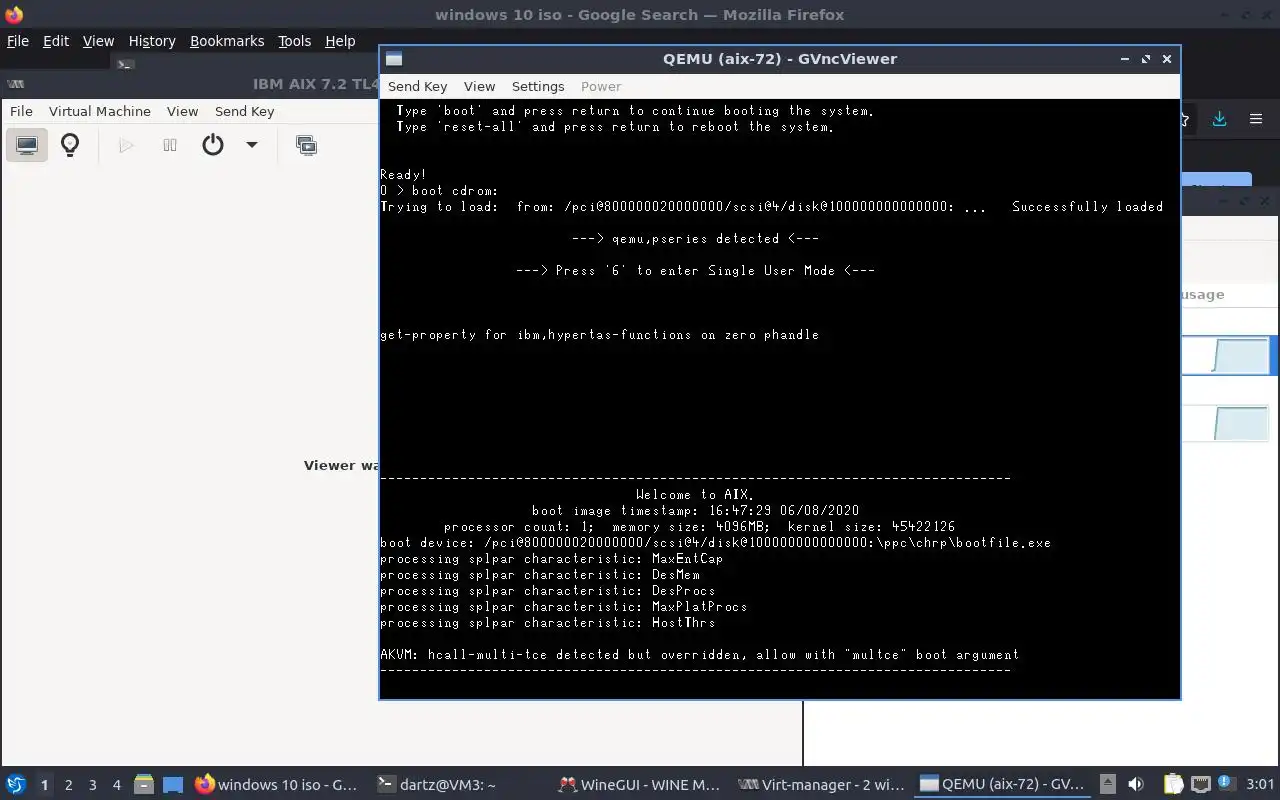The image size is (1280, 800).
Task: Click the network connection tray icon
Action: click(x=1200, y=784)
